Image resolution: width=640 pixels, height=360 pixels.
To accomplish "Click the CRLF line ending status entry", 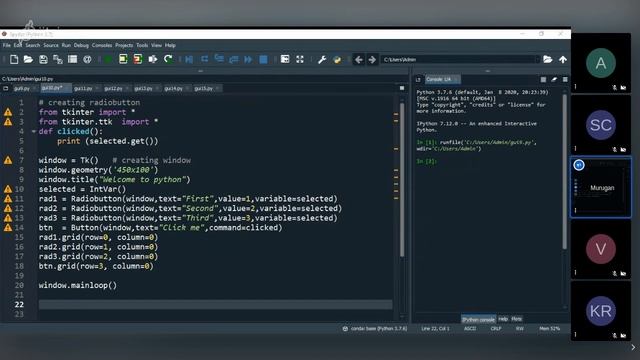I will (496, 329).
